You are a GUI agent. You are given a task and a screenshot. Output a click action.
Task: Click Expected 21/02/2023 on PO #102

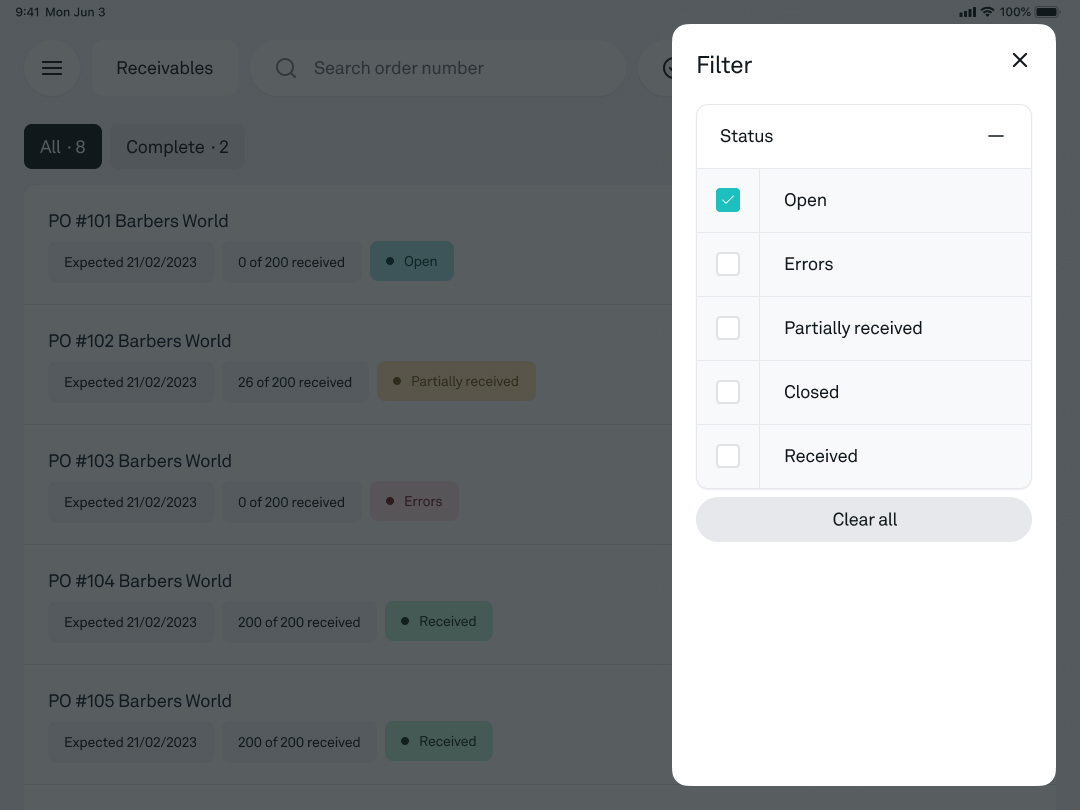pyautogui.click(x=131, y=382)
